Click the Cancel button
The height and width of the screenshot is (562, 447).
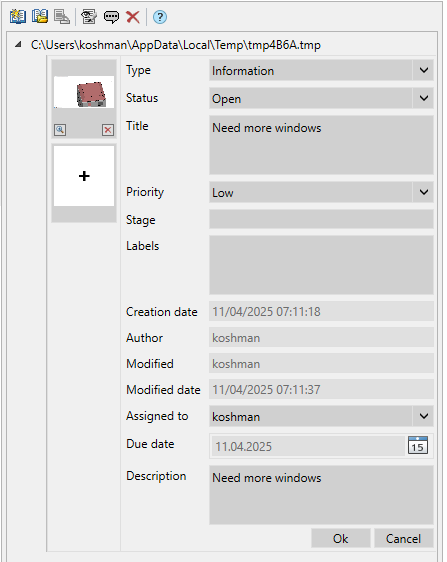click(x=404, y=538)
